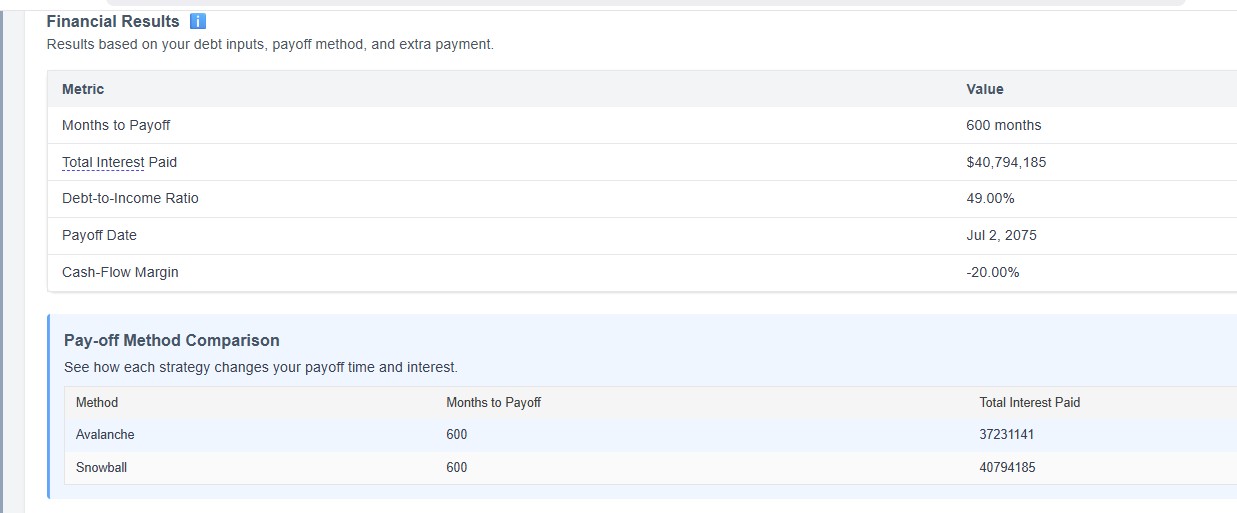Select the -20.00% margin value
Image resolution: width=1237 pixels, height=513 pixels.
click(993, 272)
